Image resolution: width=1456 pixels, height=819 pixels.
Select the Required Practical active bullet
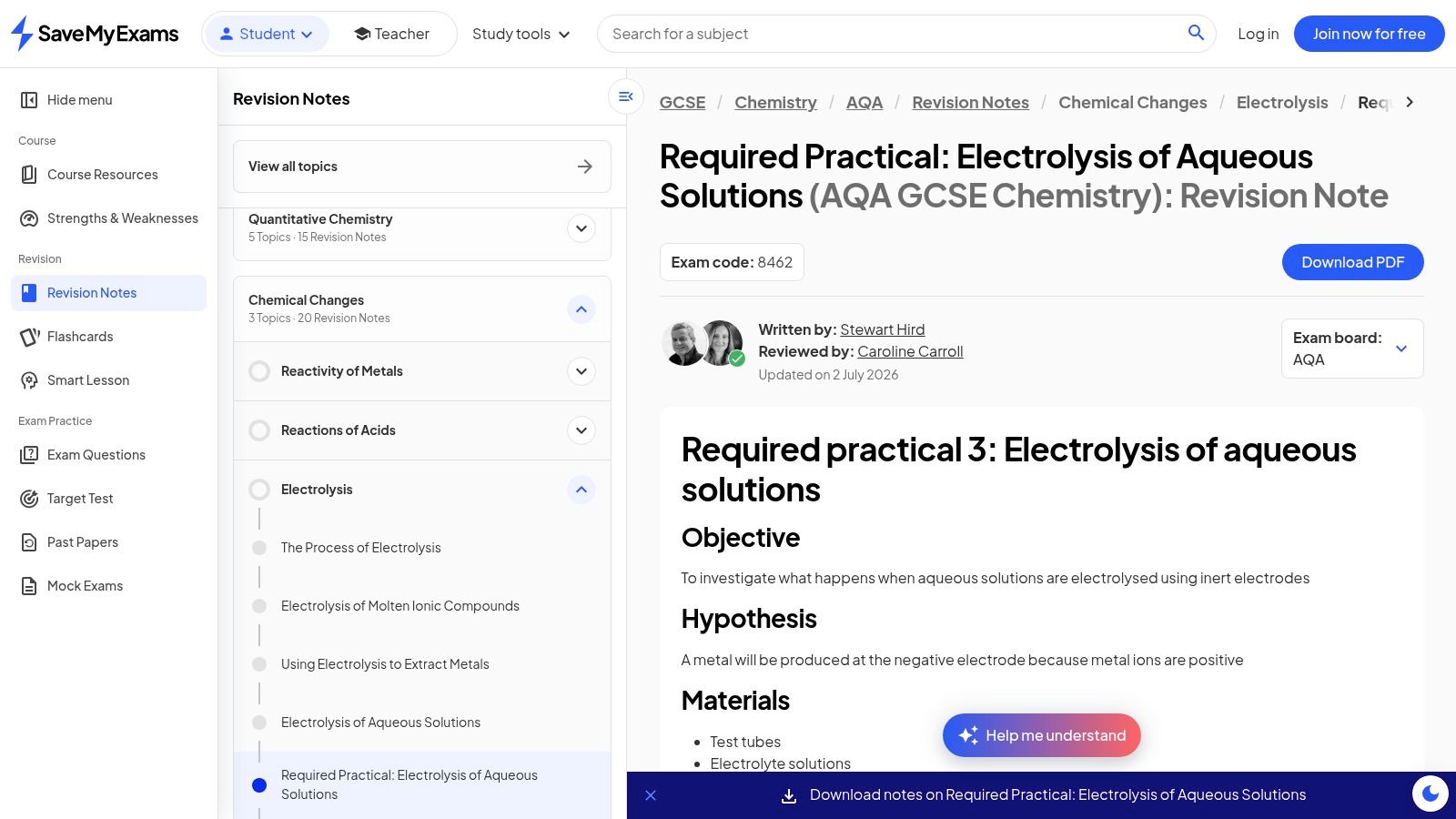tap(259, 785)
